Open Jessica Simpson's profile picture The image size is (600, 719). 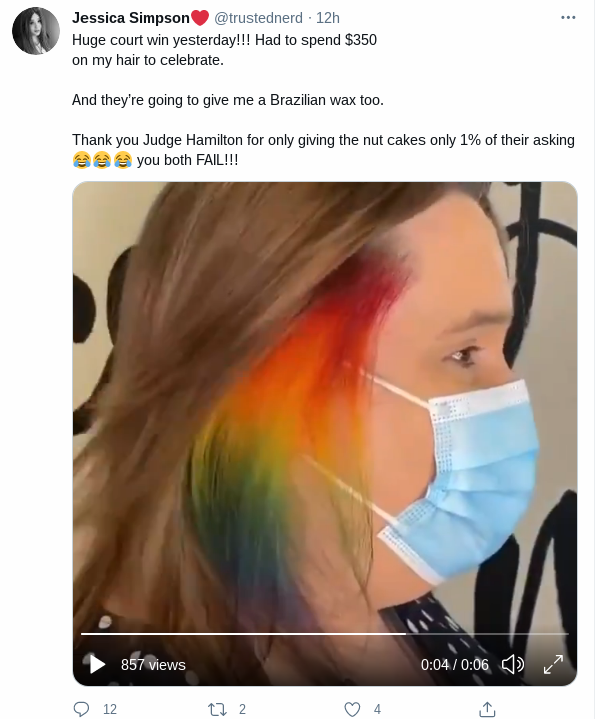point(36,31)
